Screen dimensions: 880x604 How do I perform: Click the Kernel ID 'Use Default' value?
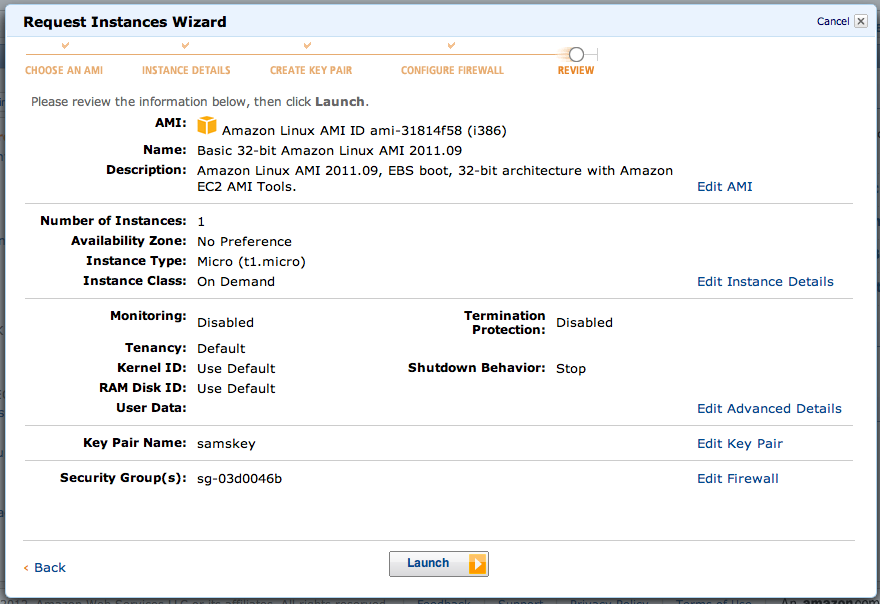[x=236, y=368]
